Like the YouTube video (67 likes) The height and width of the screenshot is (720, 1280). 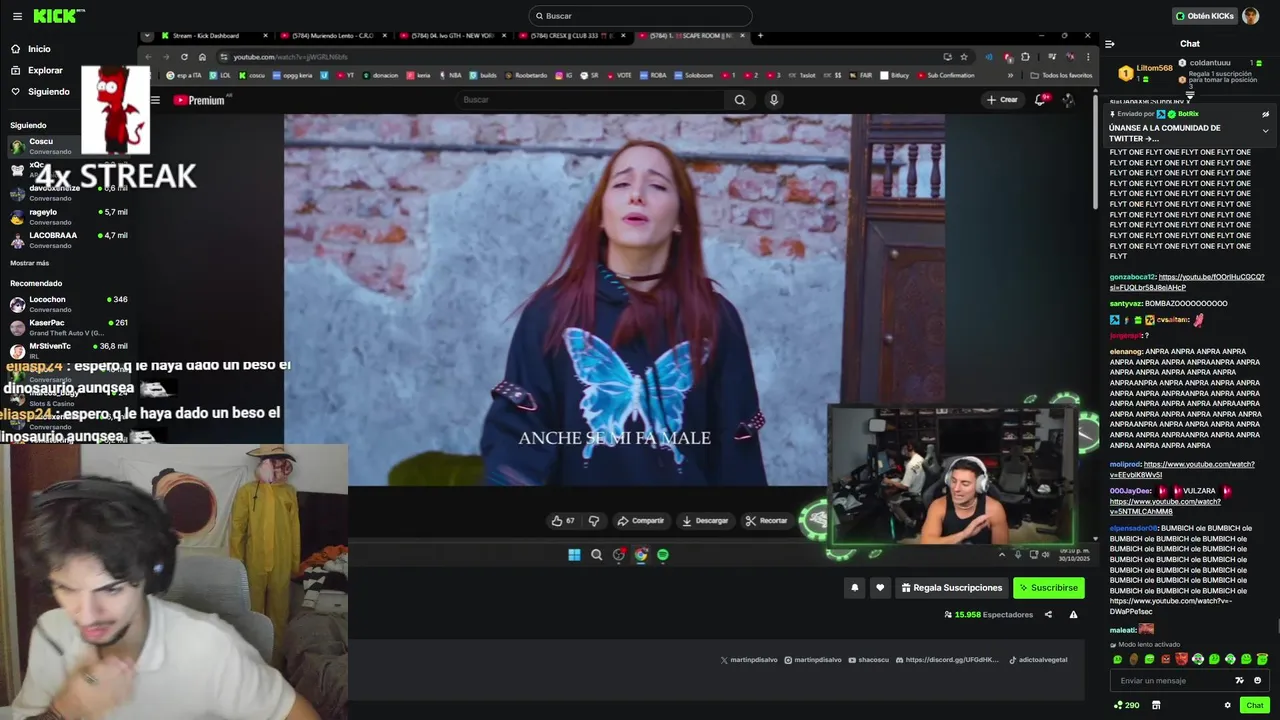pyautogui.click(x=563, y=521)
